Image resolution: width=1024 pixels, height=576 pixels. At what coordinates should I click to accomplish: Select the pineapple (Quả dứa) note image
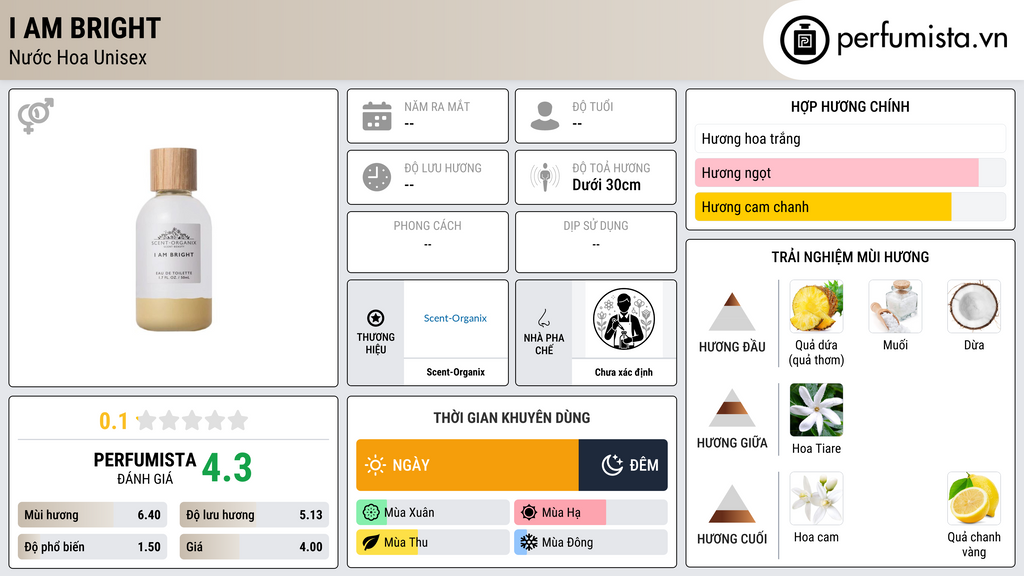coord(816,306)
